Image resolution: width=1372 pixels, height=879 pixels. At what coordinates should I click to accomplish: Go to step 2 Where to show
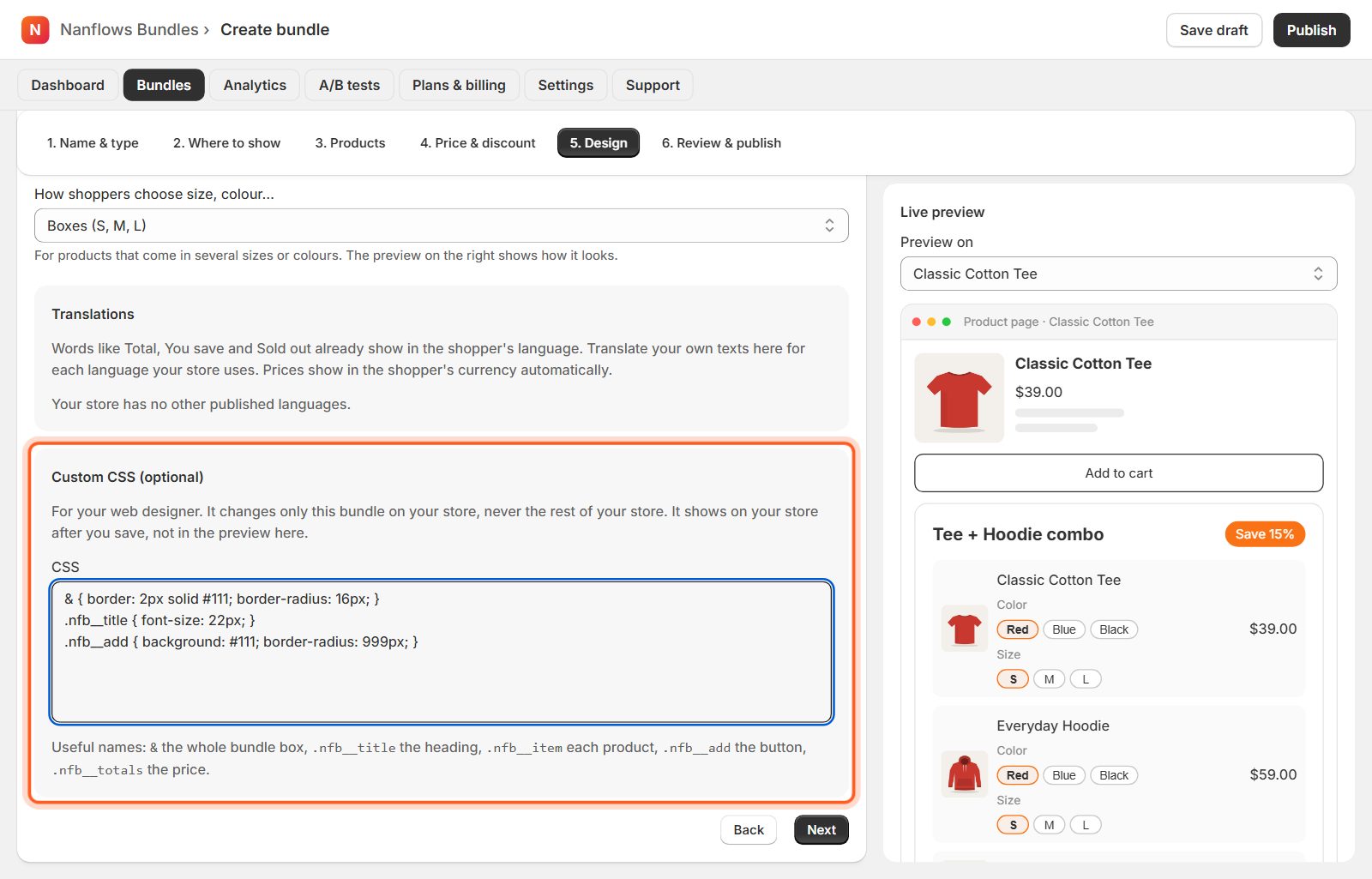tap(227, 143)
